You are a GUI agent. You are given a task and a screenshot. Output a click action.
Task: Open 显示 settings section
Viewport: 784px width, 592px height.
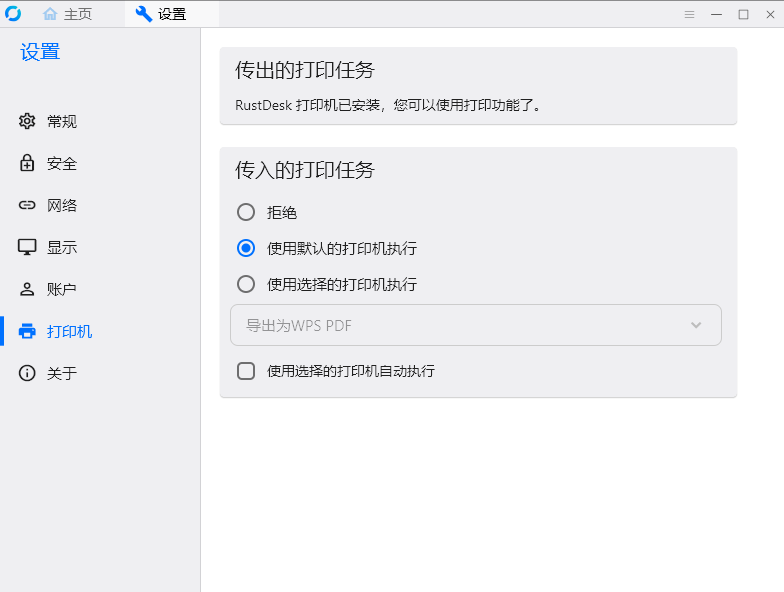click(62, 247)
